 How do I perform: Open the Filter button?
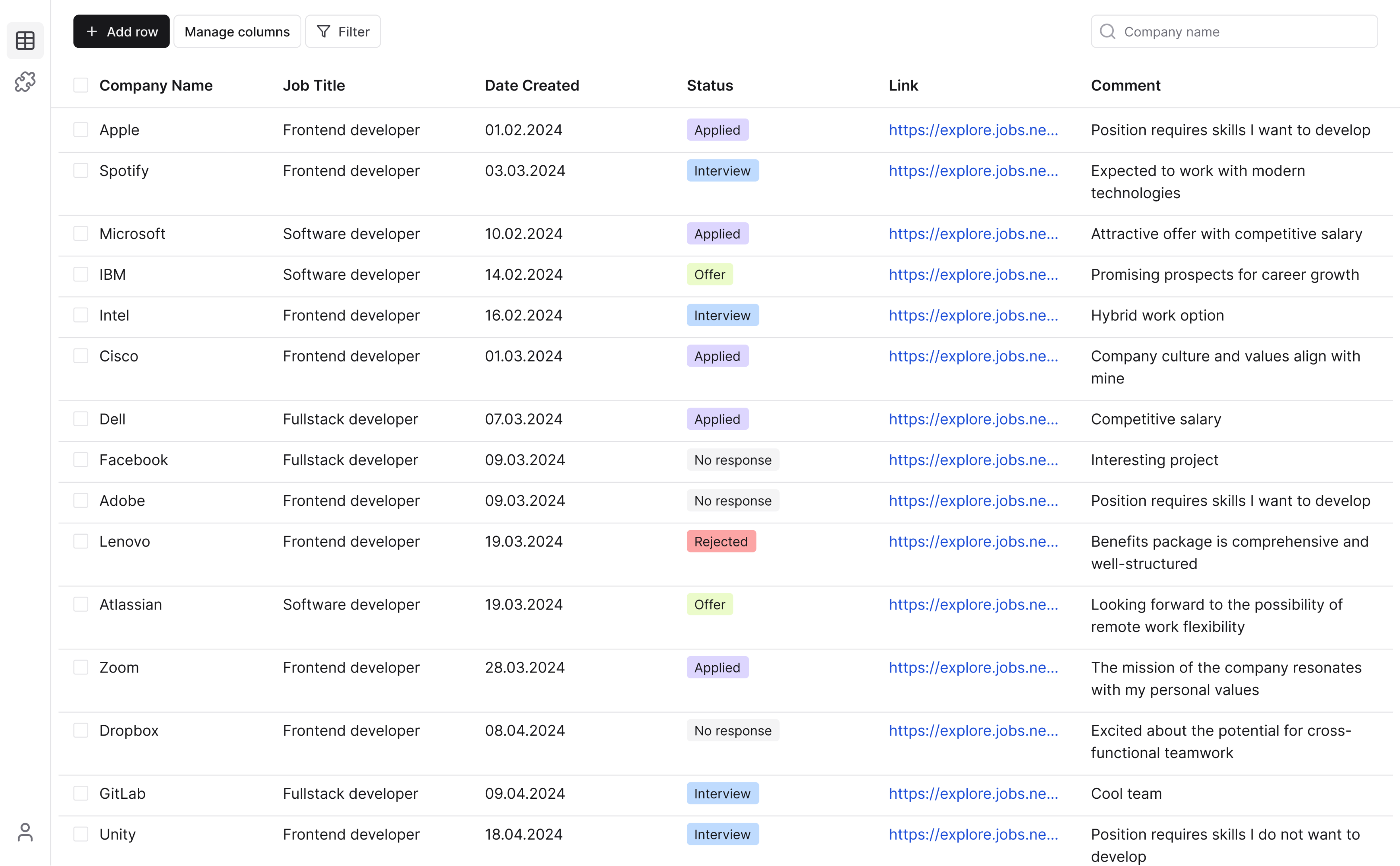coord(343,31)
